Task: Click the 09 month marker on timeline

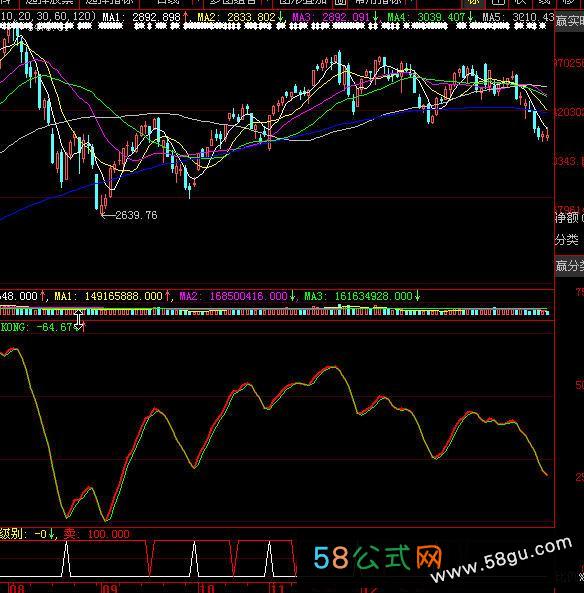Action: click(x=109, y=588)
